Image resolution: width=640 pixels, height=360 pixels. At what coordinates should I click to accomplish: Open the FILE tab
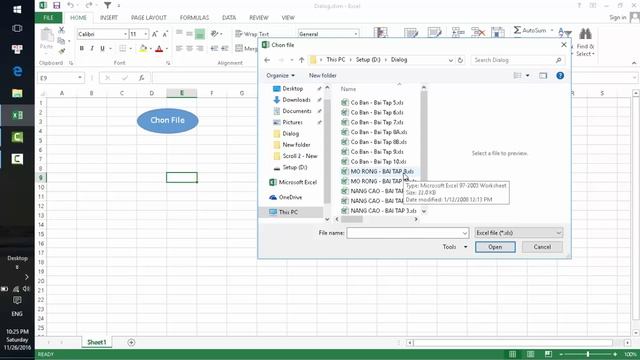pyautogui.click(x=49, y=18)
